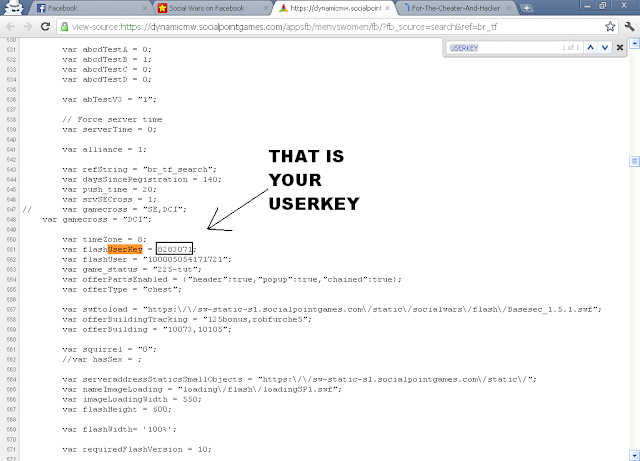Reload the page source view
Viewport: 640px width, 461px height.
pos(45,27)
